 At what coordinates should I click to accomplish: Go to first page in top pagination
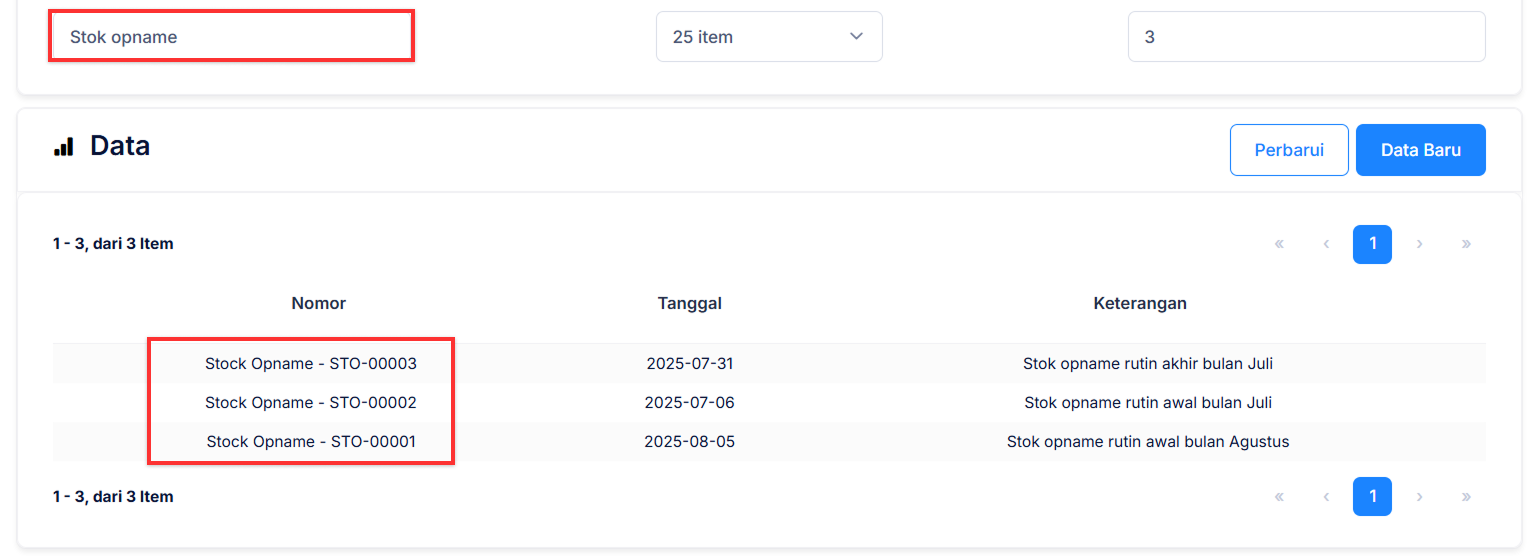(1279, 244)
